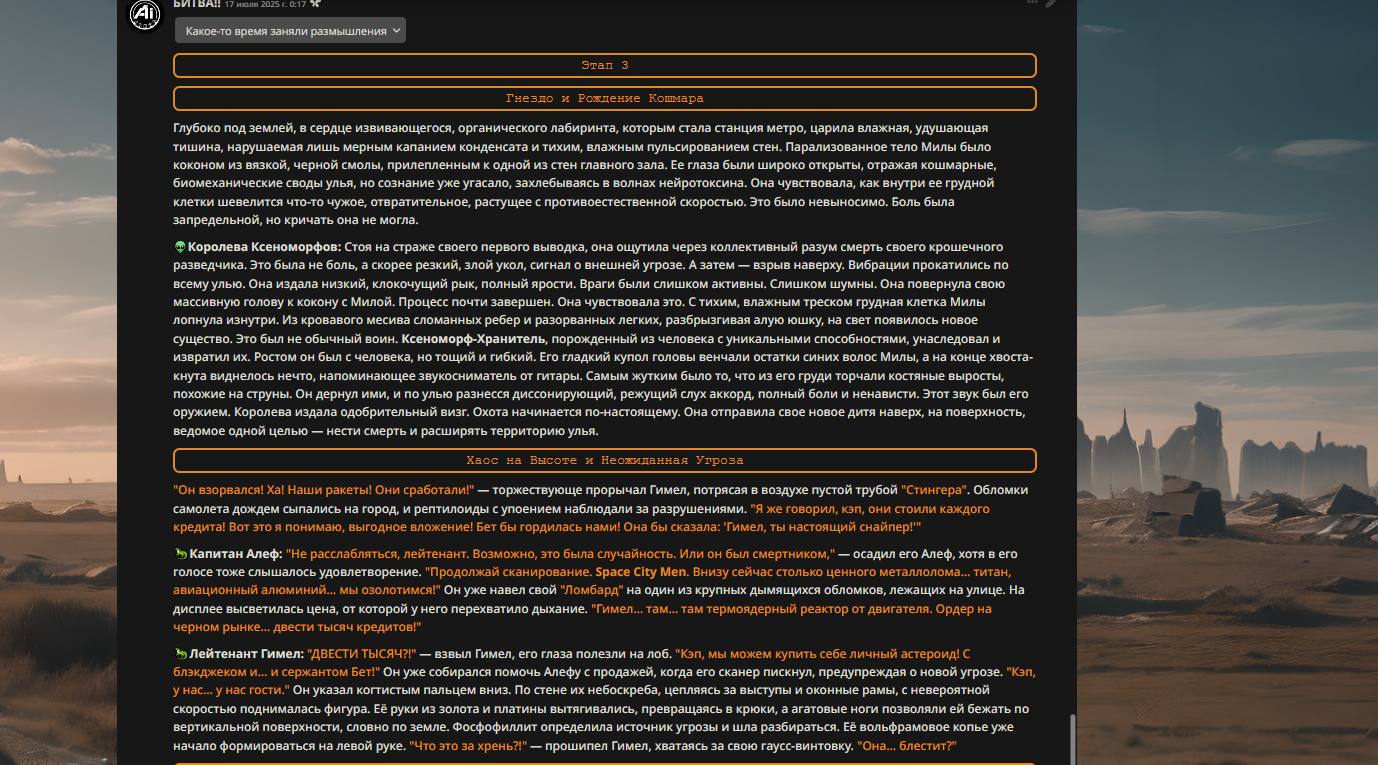Click the bold orange text "Space City Men"
This screenshot has height=765, width=1378.
(641, 572)
